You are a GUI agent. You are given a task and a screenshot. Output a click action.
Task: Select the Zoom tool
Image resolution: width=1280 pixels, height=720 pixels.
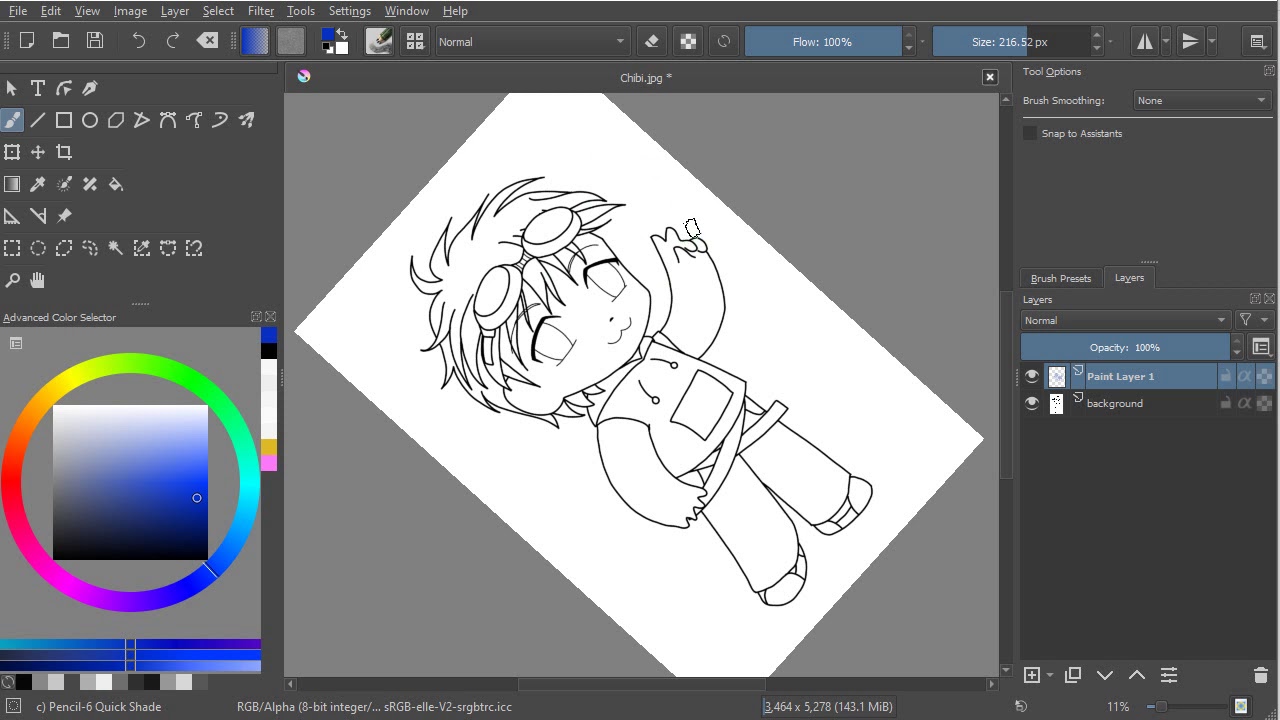[x=12, y=280]
